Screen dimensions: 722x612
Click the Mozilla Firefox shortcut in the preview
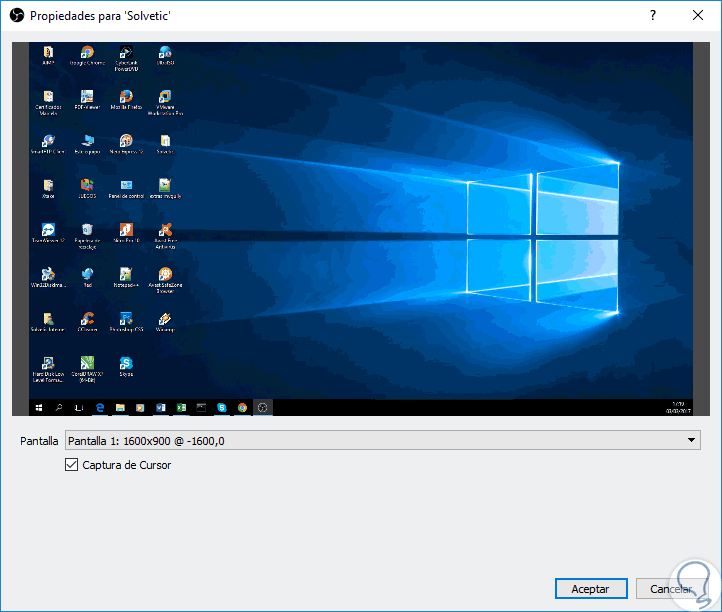(126, 99)
